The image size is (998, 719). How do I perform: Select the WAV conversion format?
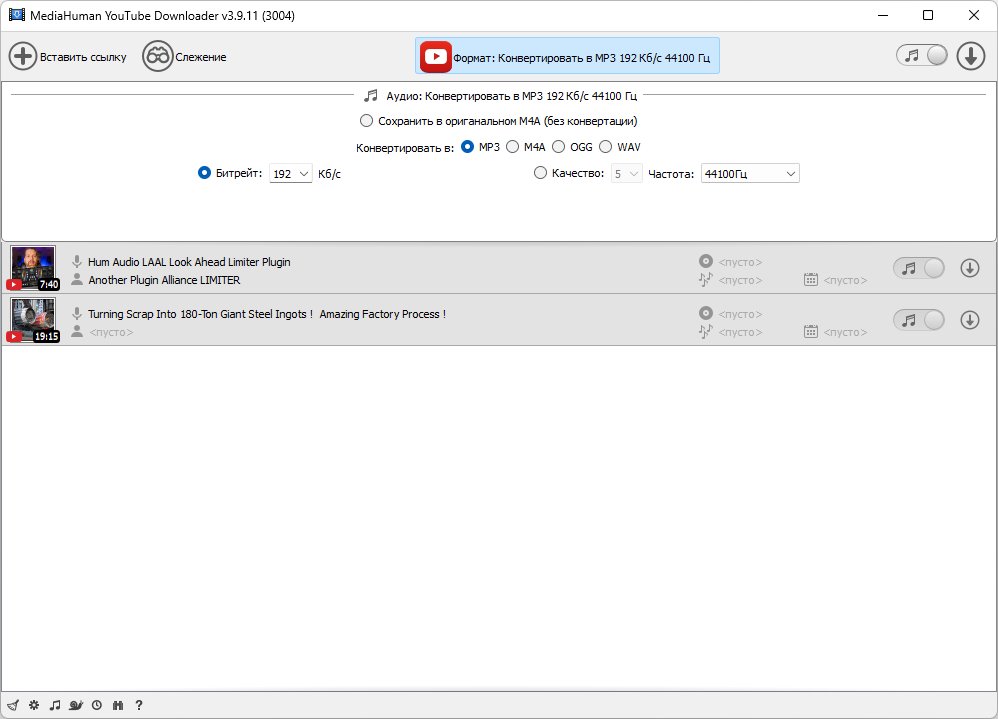tap(606, 147)
